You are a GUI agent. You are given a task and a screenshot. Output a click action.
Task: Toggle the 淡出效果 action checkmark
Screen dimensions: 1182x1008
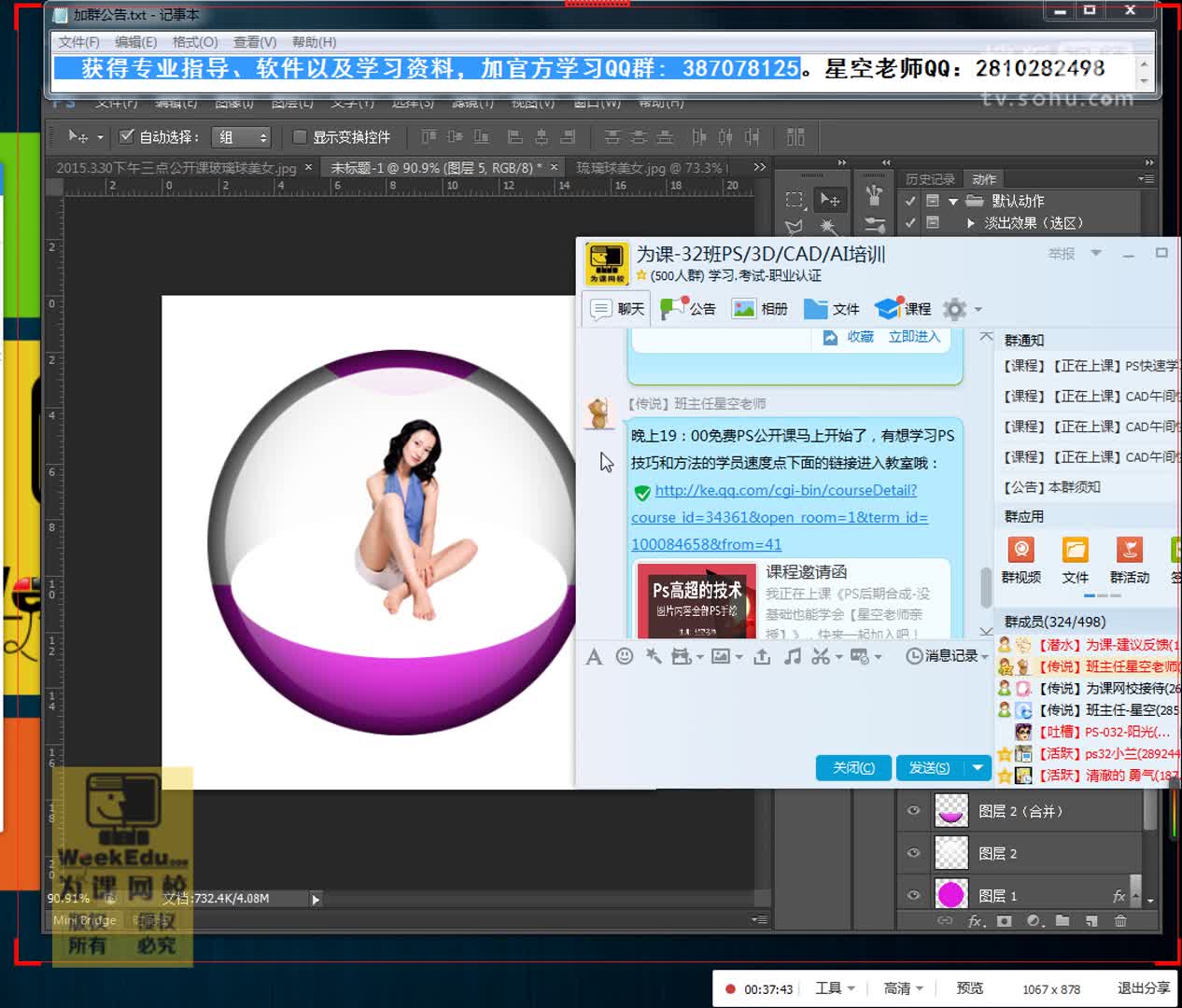point(910,223)
